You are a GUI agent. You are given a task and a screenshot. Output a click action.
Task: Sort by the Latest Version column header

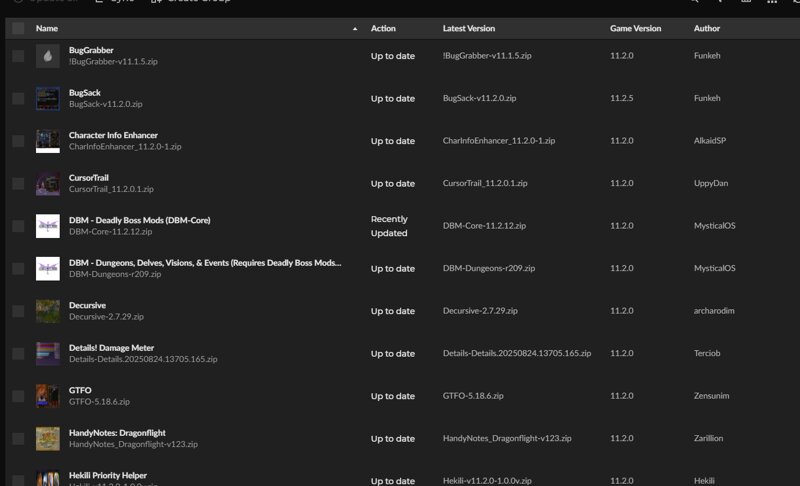pyautogui.click(x=469, y=29)
